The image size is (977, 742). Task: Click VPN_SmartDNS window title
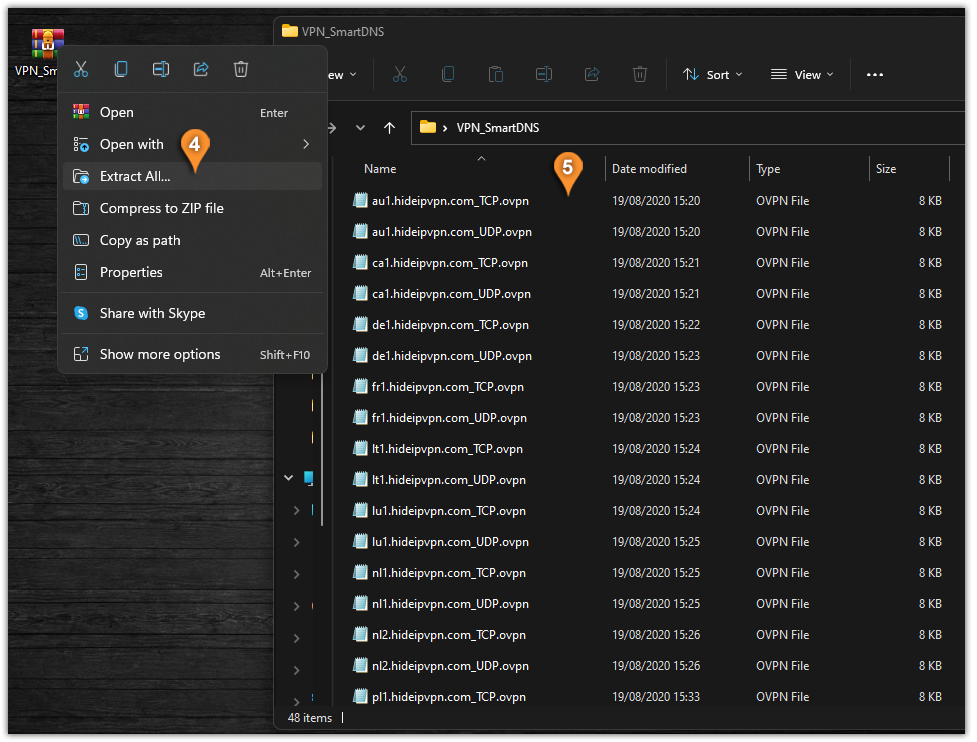coord(343,32)
